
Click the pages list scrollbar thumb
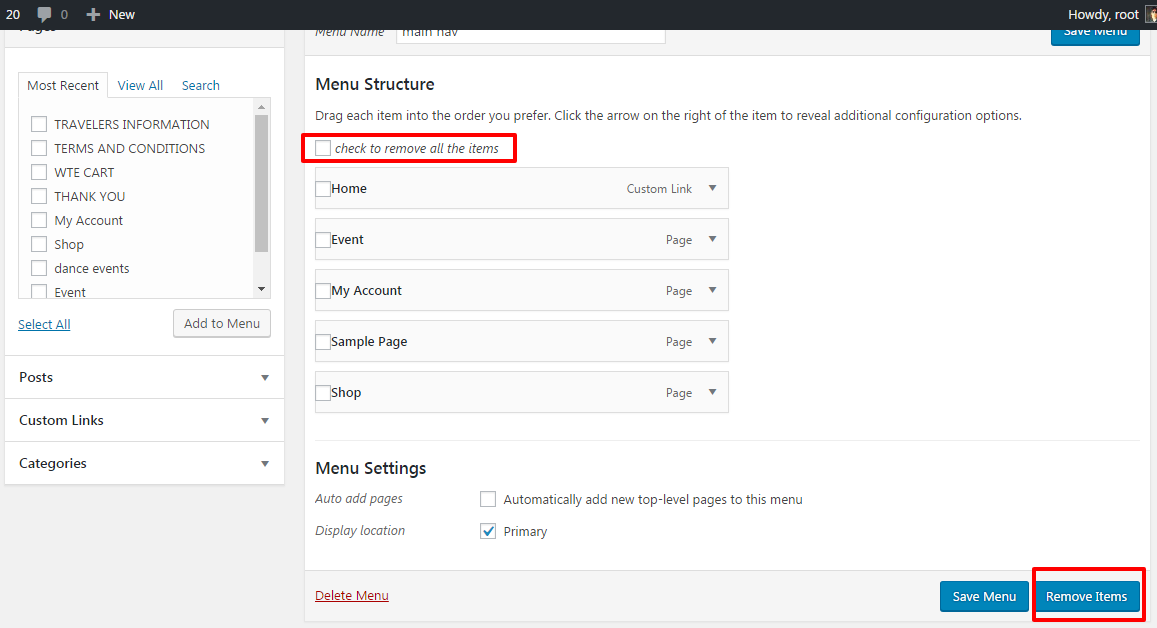click(x=261, y=183)
